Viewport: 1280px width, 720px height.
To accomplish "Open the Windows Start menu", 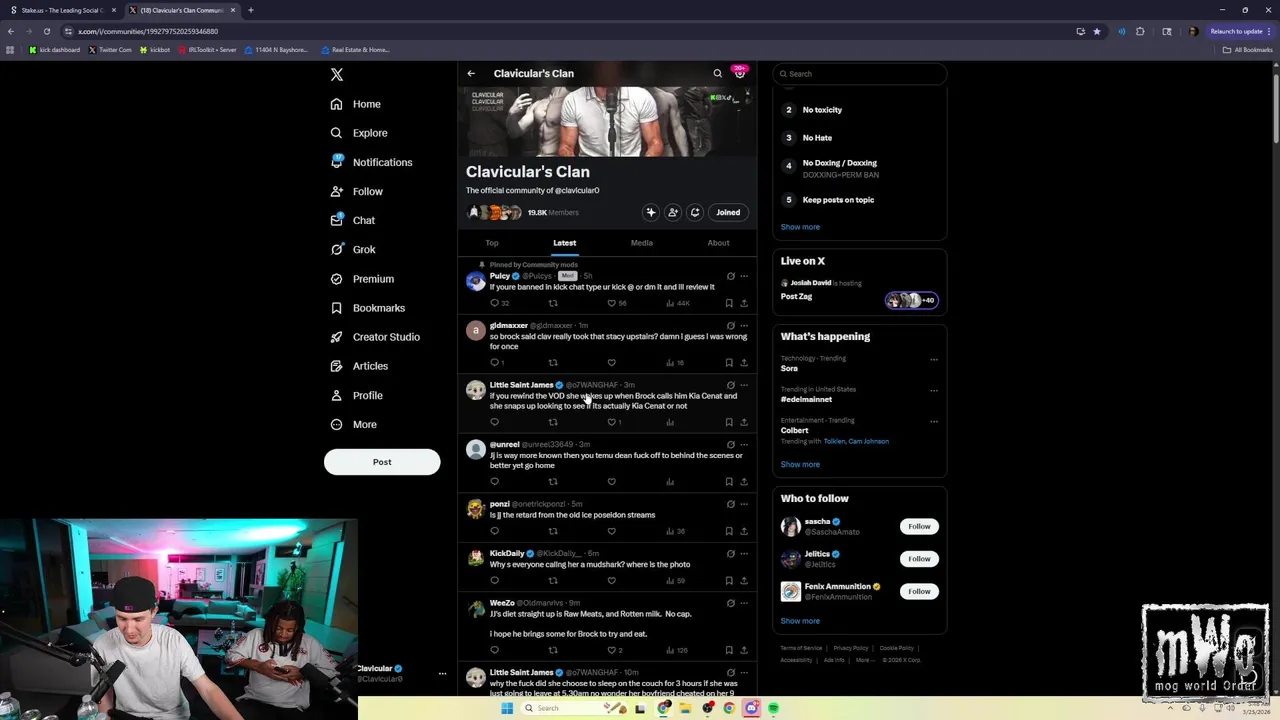I will tap(507, 708).
